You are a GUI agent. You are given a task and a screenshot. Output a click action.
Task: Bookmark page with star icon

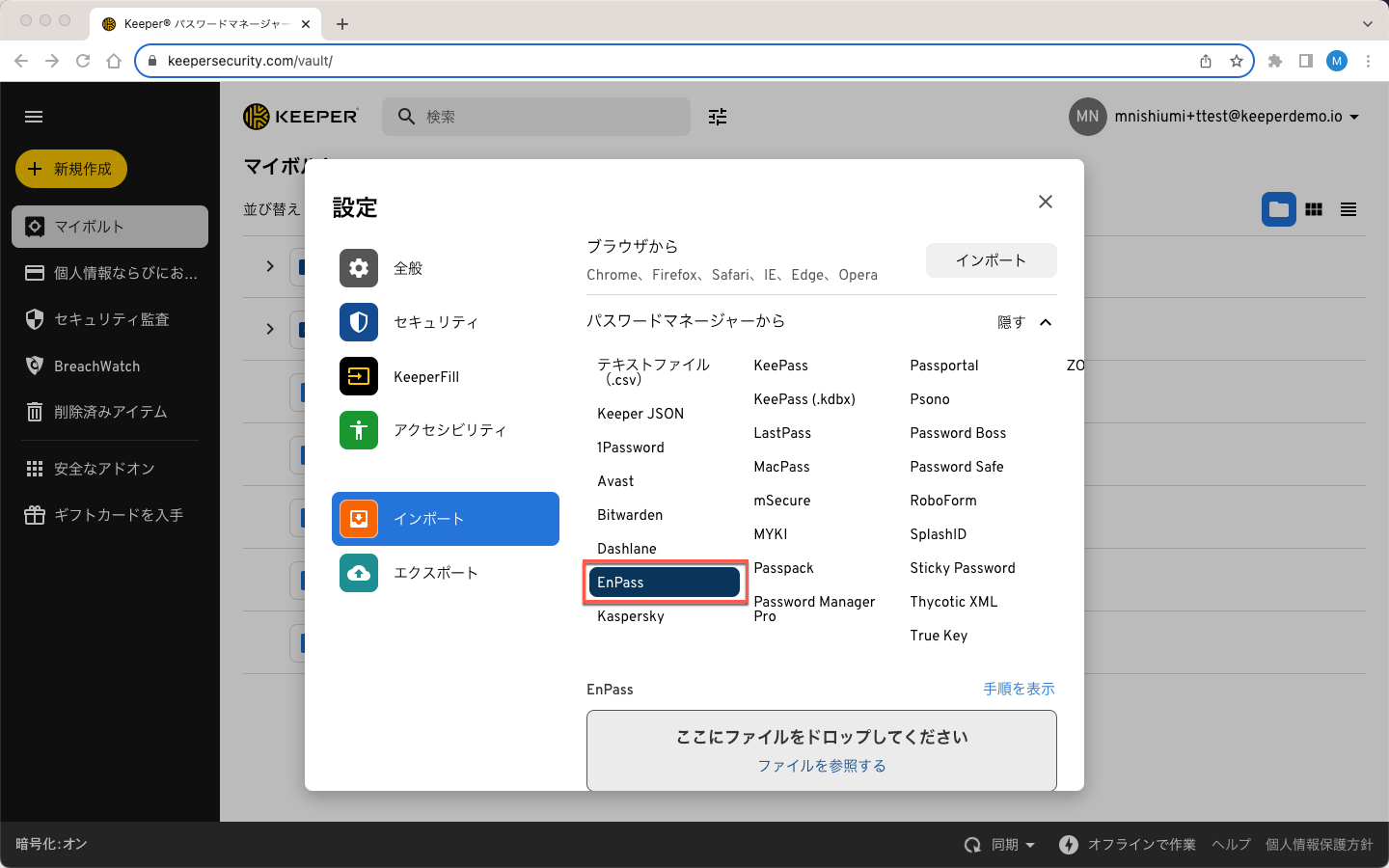point(1237,61)
